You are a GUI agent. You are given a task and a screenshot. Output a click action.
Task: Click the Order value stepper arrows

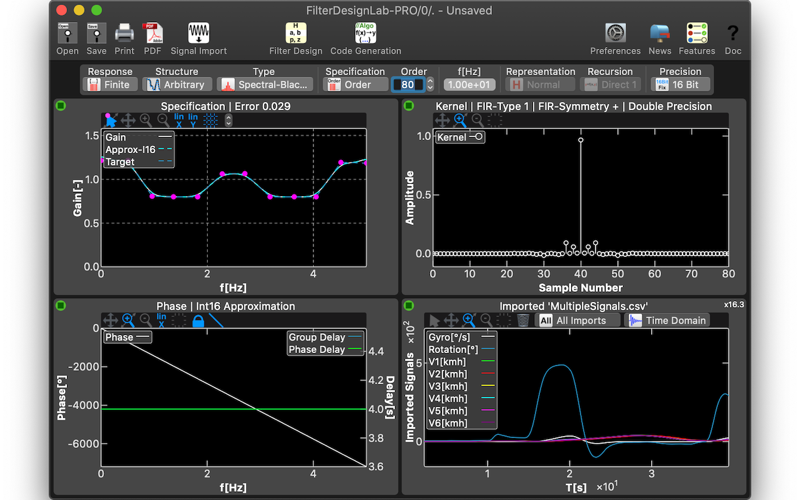click(430, 85)
